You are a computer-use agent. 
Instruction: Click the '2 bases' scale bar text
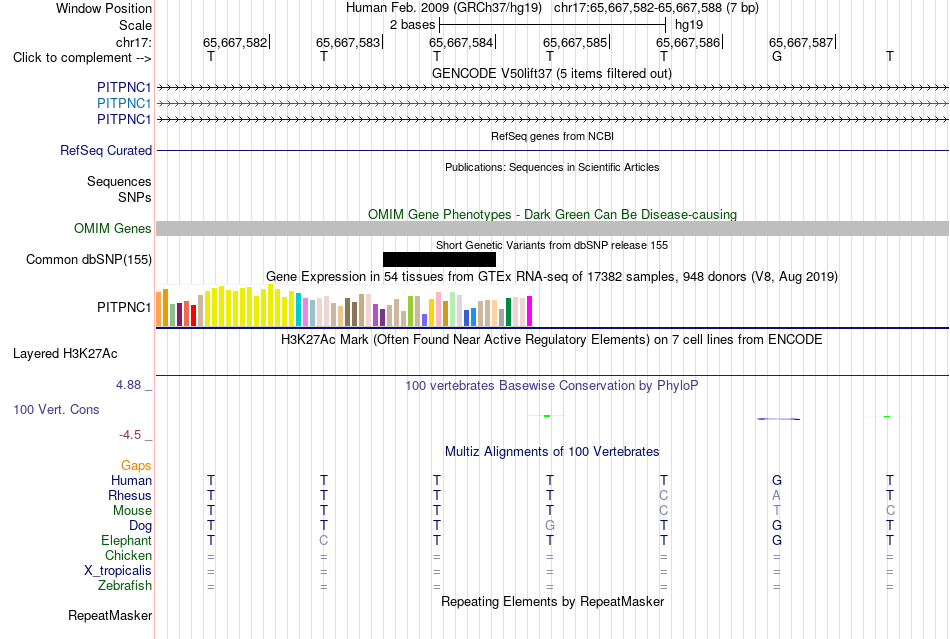click(x=412, y=25)
